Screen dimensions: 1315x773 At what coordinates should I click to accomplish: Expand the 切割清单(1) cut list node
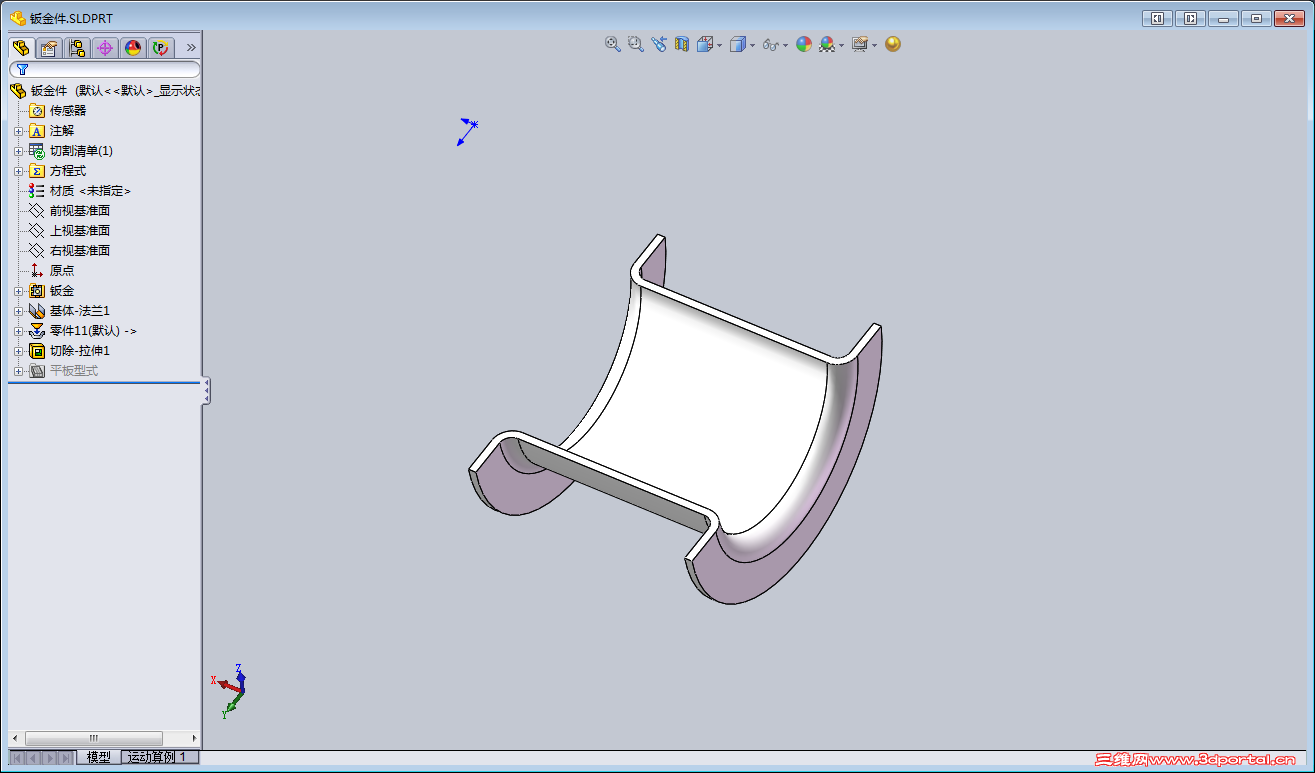pos(18,151)
